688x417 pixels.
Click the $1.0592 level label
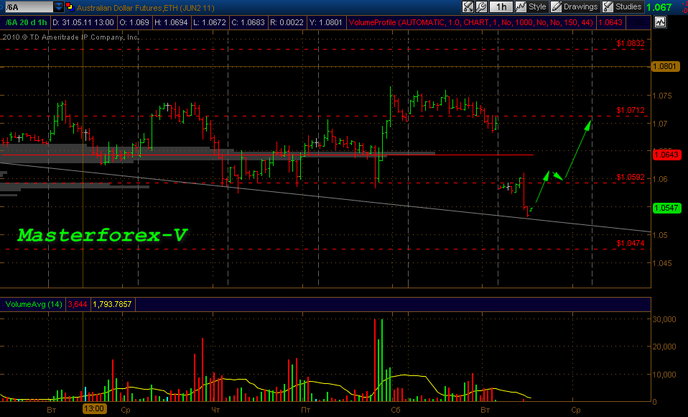pyautogui.click(x=631, y=177)
